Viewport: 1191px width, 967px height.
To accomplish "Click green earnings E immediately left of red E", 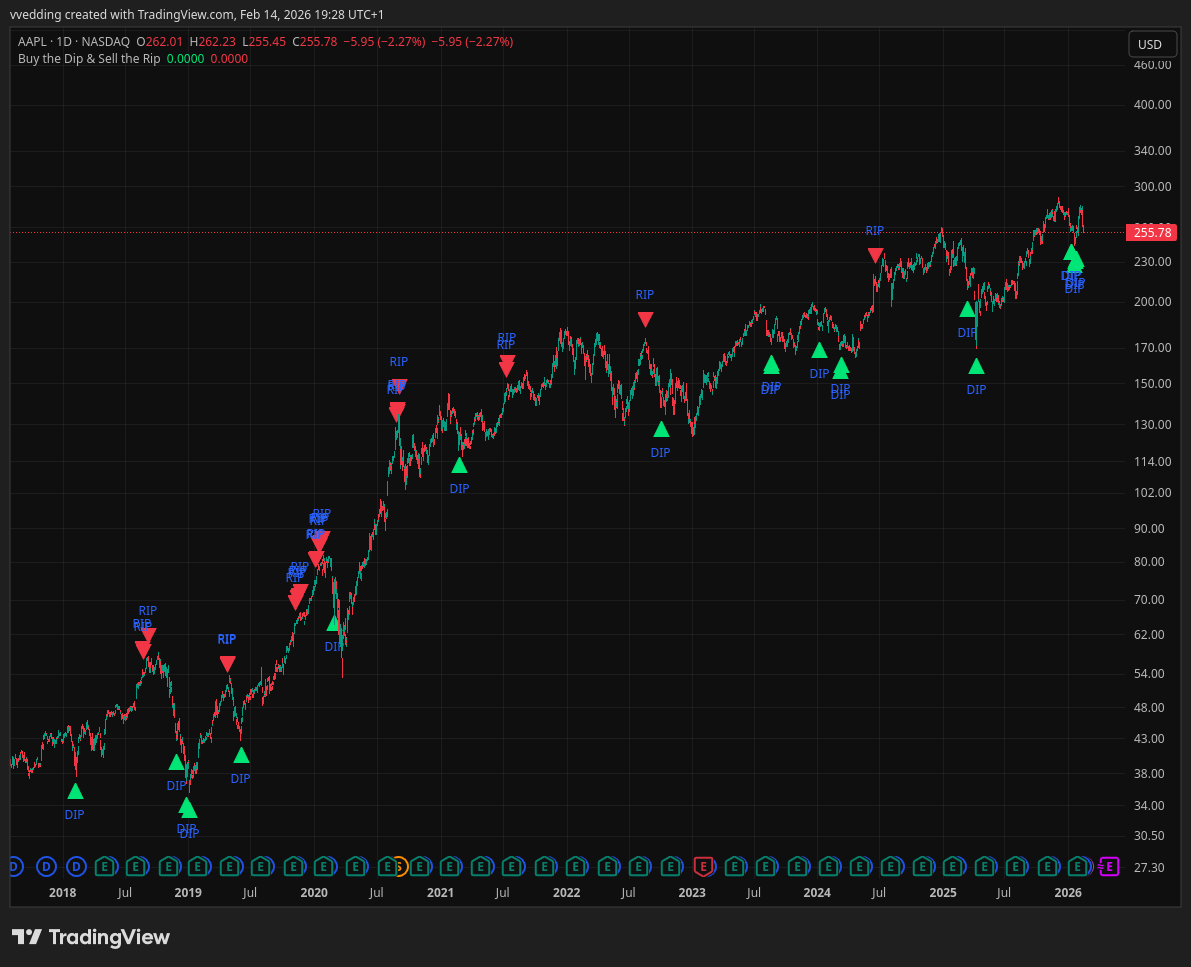I will (671, 866).
